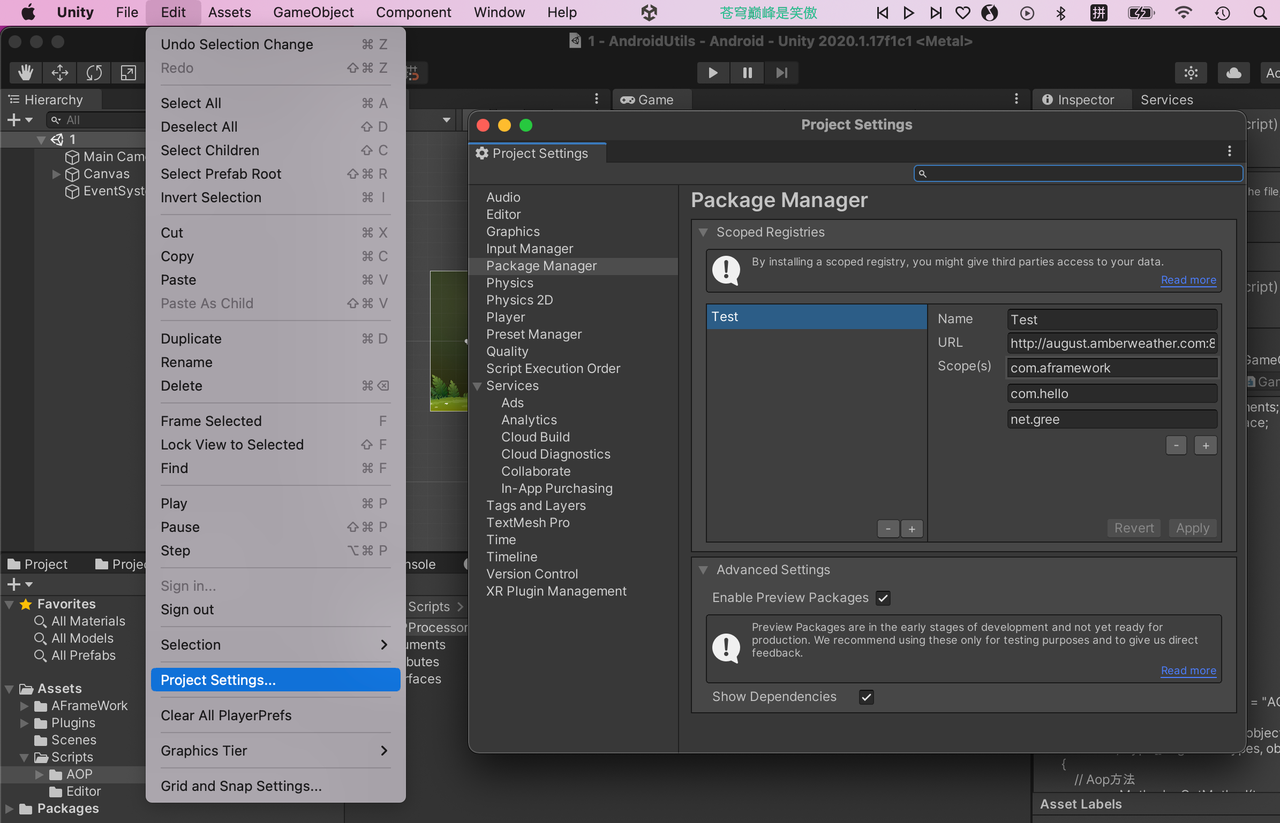Click the Apply button for scoped registry
The width and height of the screenshot is (1280, 823).
pos(1193,528)
